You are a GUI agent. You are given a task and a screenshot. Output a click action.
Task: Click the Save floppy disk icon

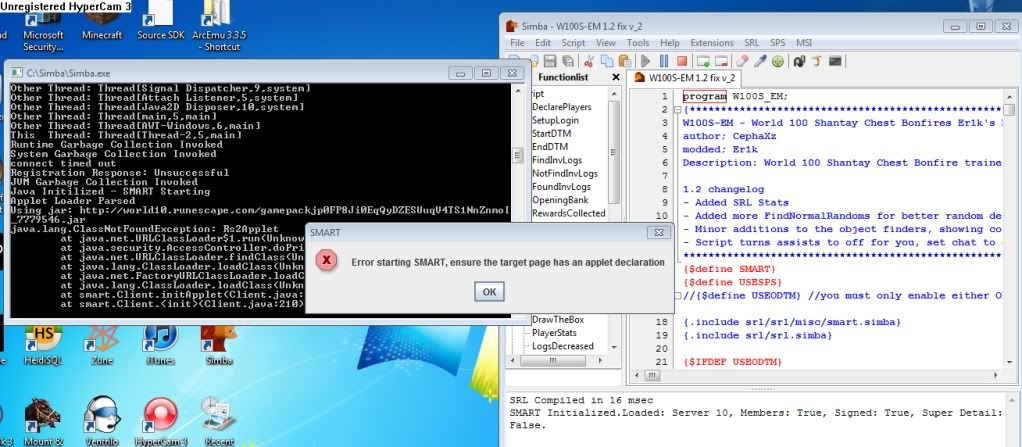550,61
